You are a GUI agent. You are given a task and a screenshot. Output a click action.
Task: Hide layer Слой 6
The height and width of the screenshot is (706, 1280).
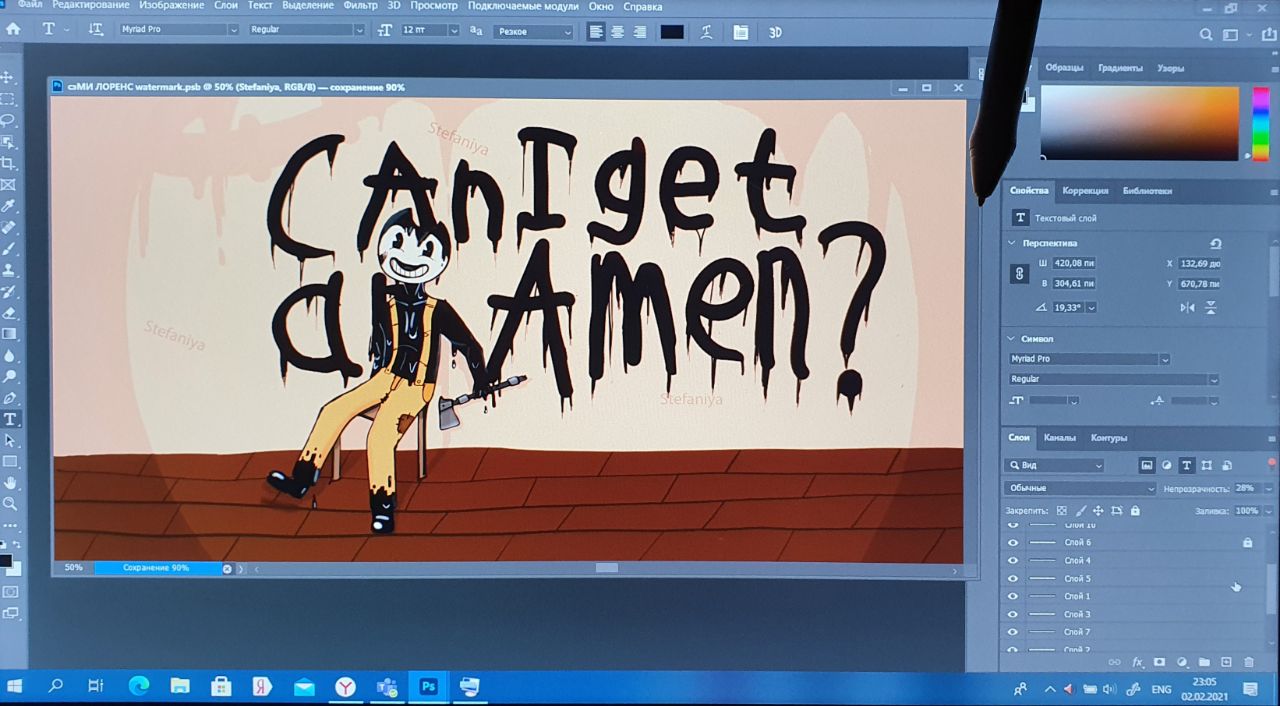(x=1013, y=543)
